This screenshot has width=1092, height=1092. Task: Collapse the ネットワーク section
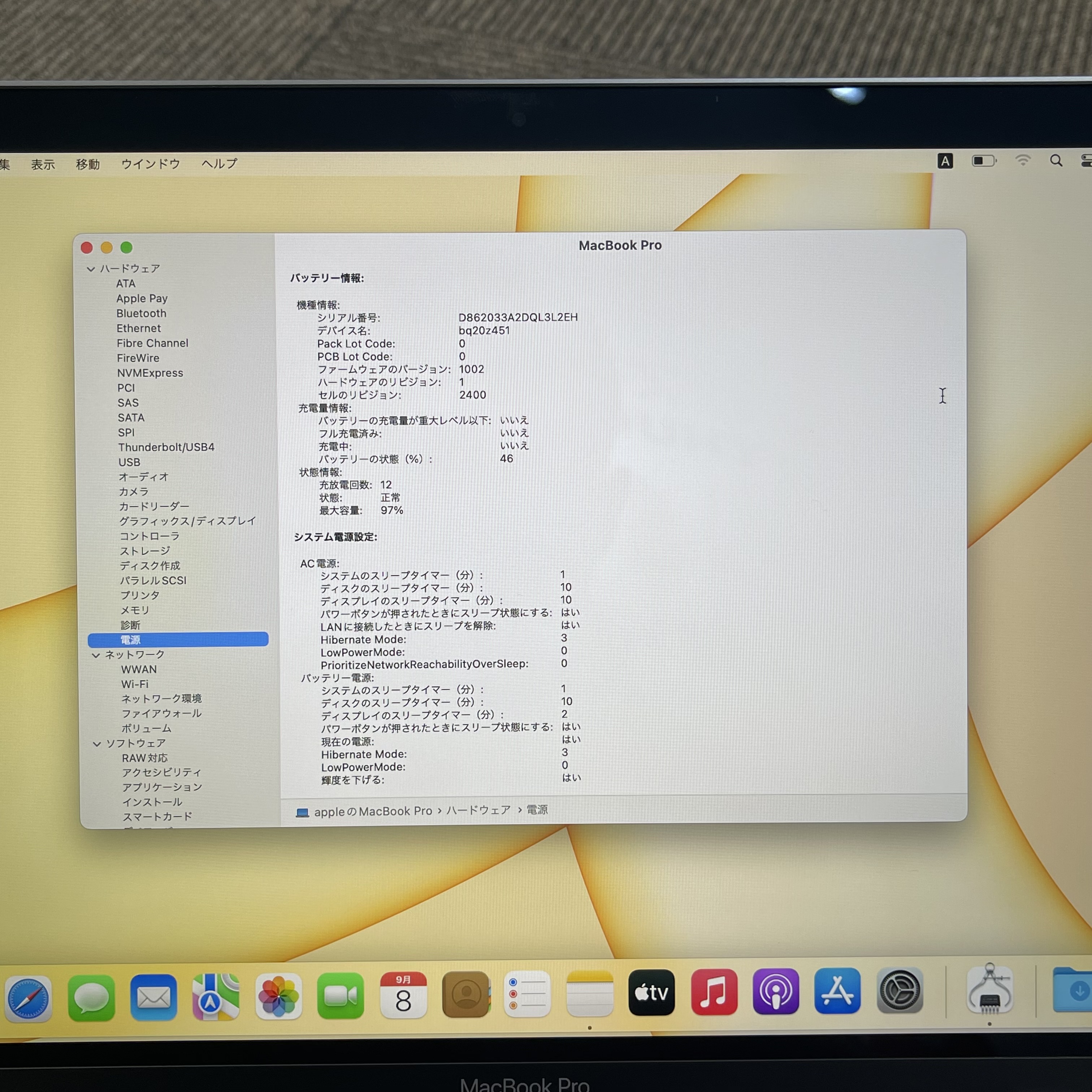point(96,655)
